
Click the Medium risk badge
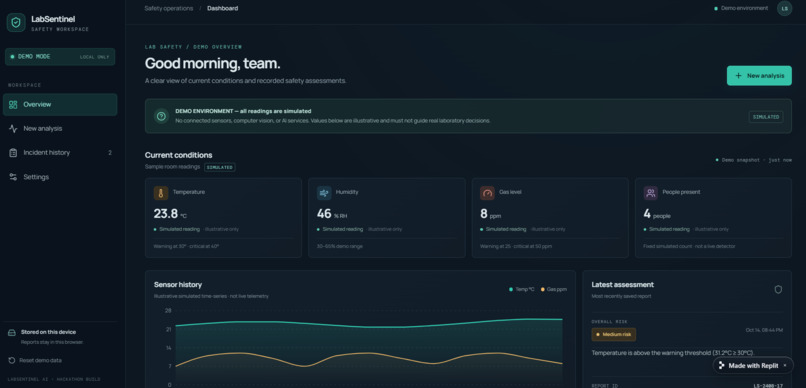point(613,335)
